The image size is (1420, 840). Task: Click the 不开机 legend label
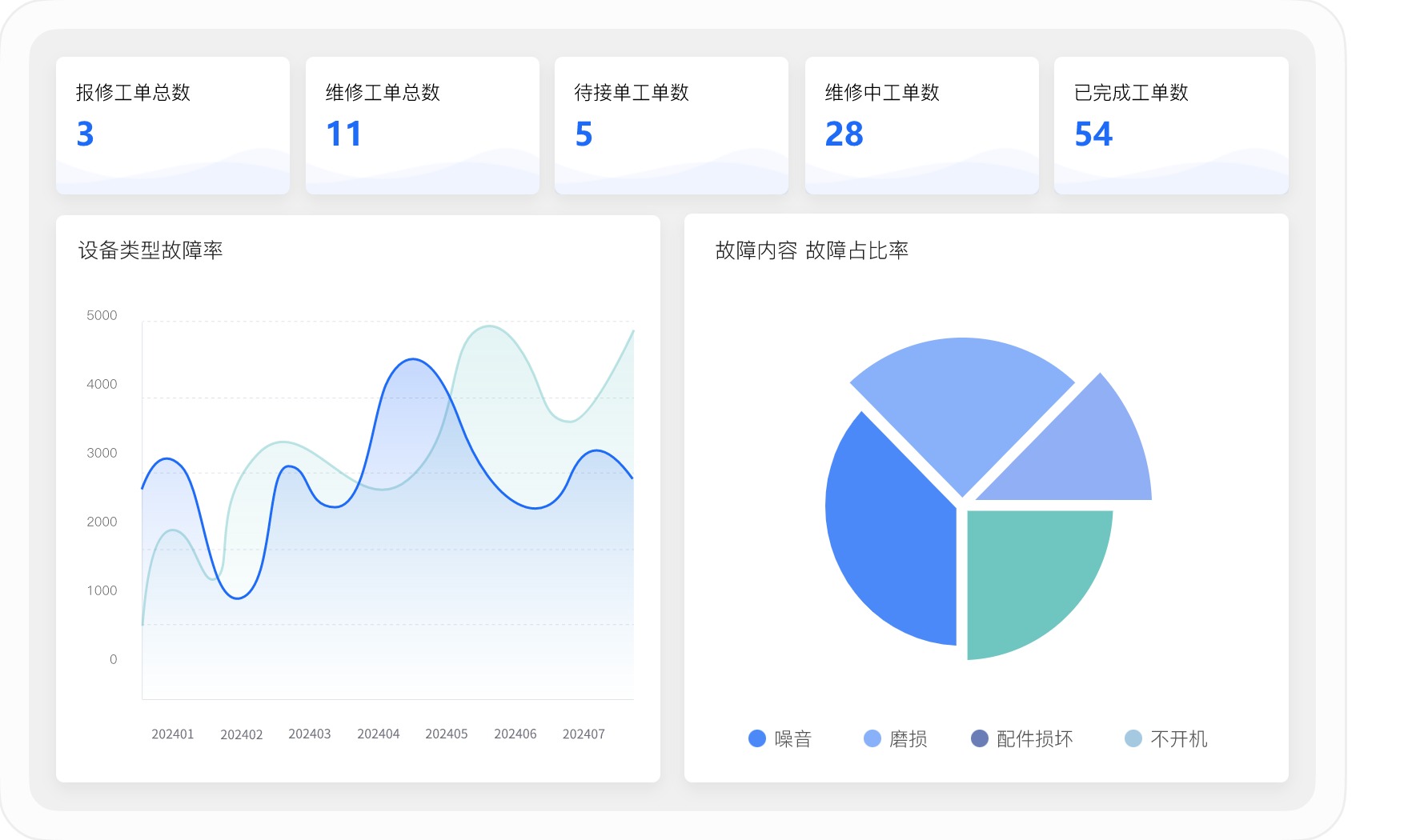[1179, 739]
